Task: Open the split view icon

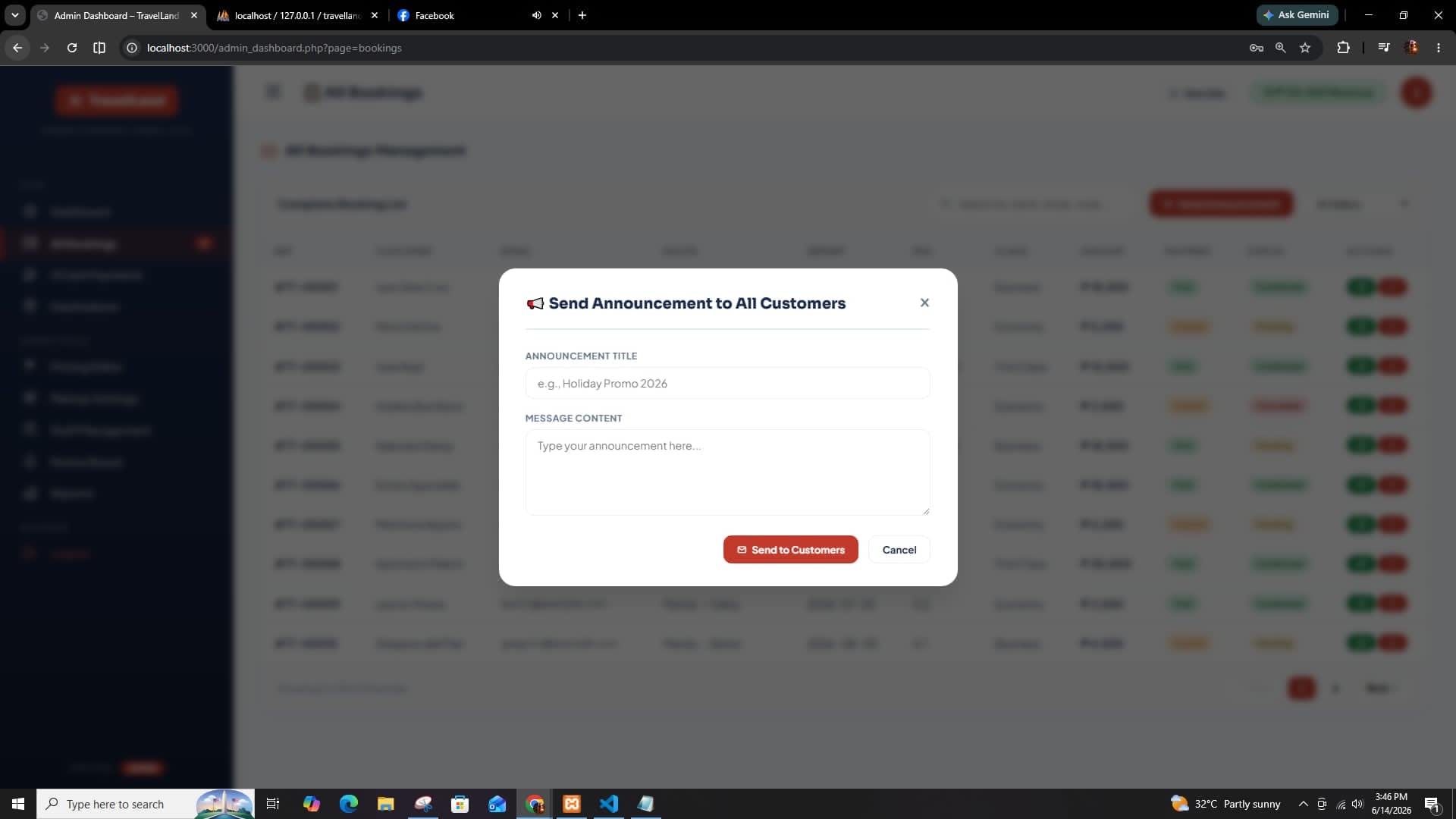Action: [99, 48]
